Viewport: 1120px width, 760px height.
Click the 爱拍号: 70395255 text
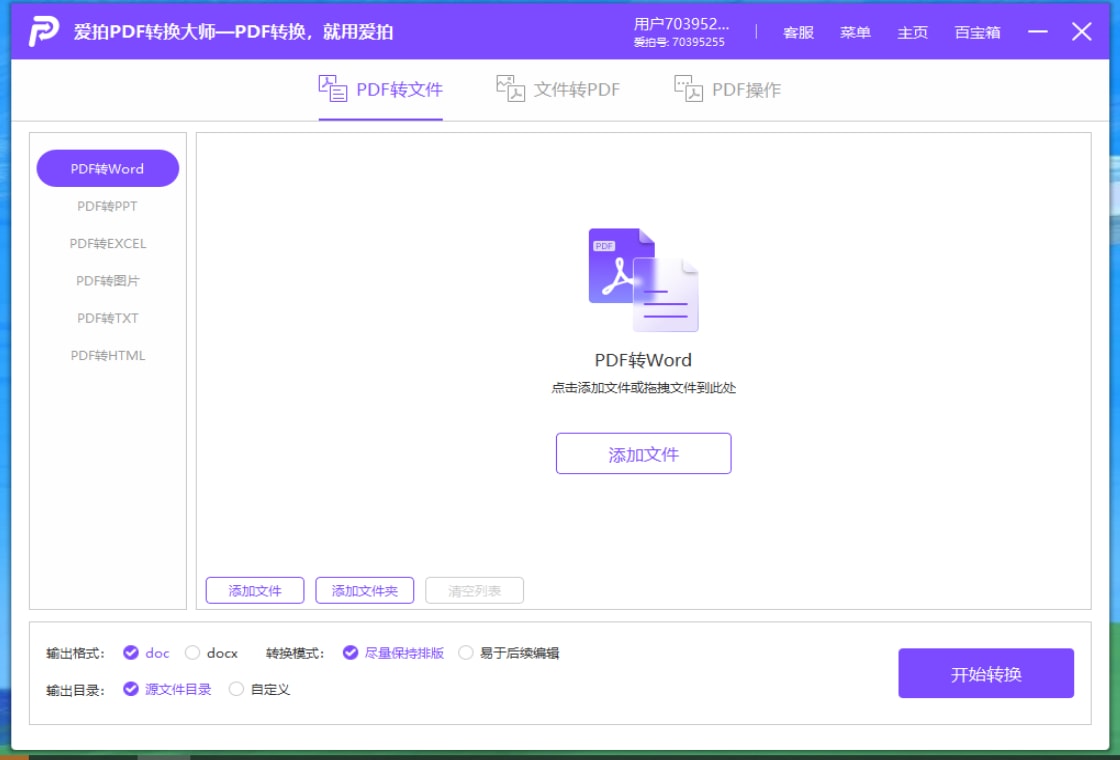tap(679, 42)
